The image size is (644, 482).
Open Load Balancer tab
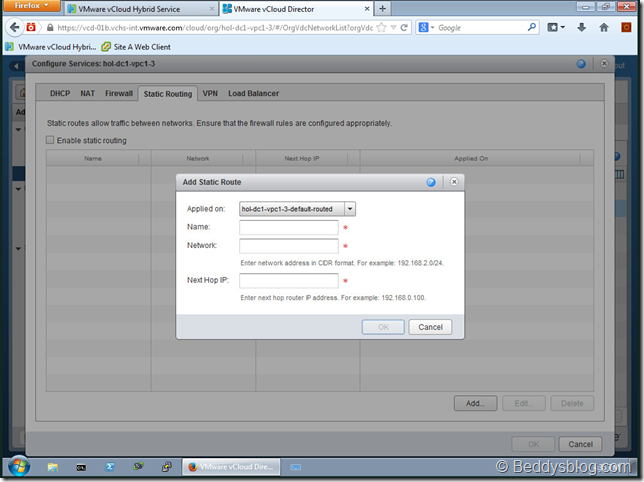[253, 93]
